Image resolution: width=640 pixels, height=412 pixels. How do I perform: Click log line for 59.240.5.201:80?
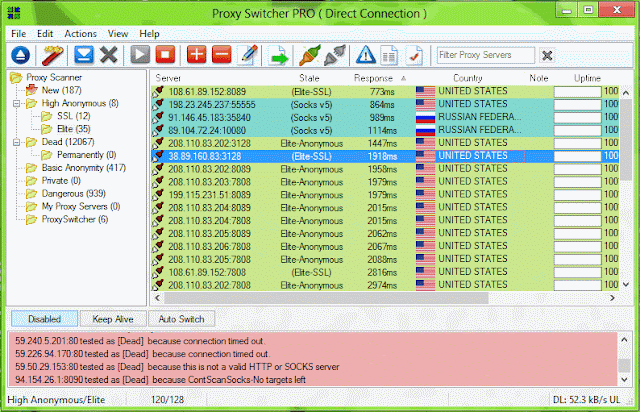click(142, 341)
